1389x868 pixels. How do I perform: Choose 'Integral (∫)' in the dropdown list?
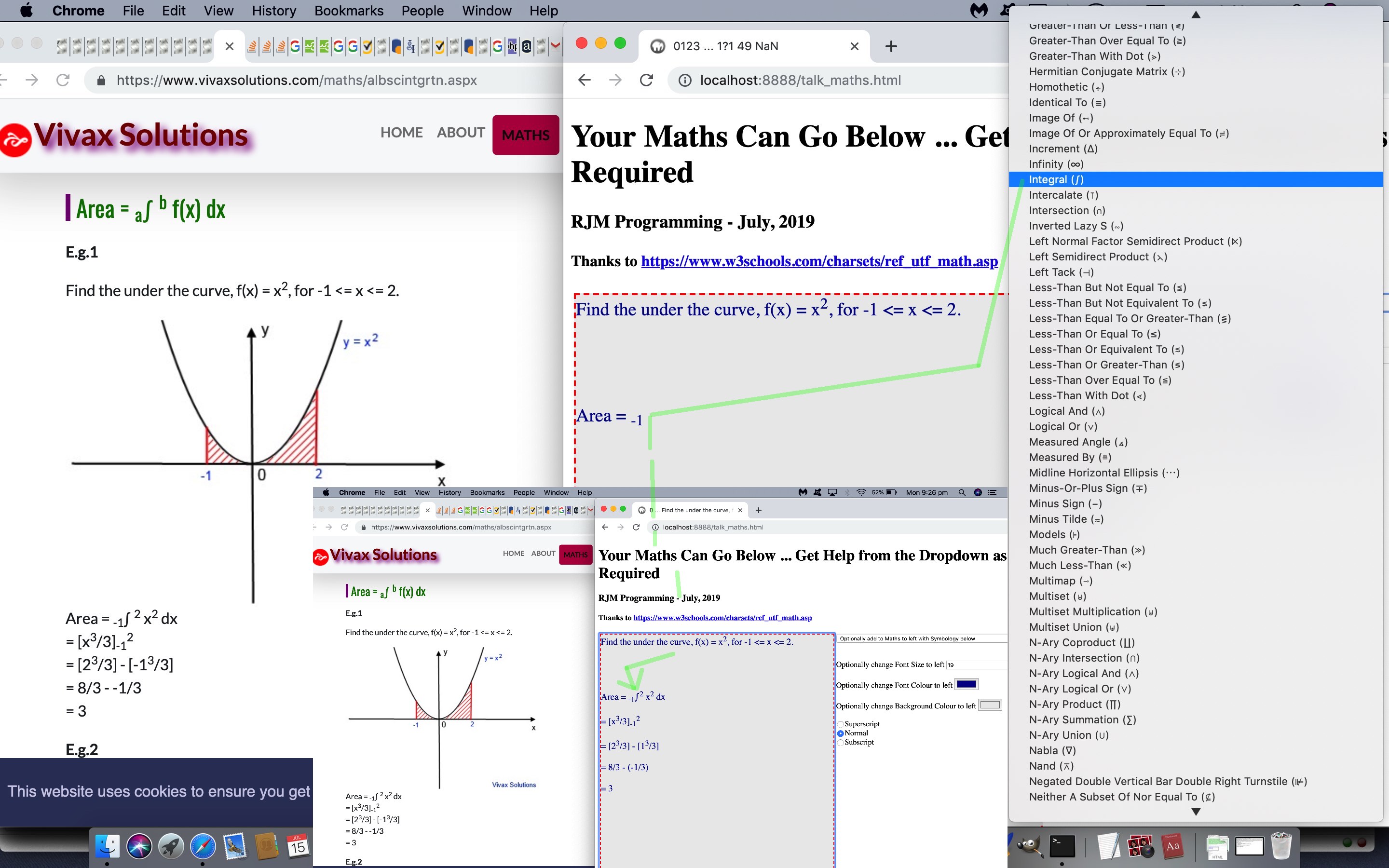click(1196, 180)
